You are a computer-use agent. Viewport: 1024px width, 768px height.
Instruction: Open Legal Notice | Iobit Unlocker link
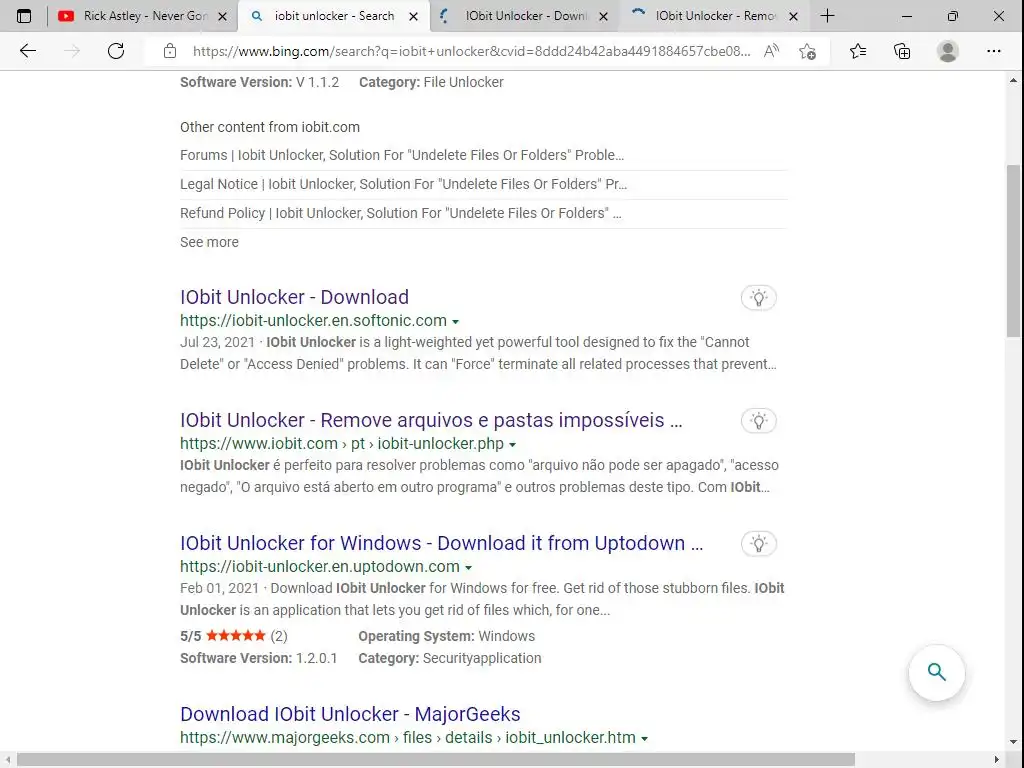403,184
